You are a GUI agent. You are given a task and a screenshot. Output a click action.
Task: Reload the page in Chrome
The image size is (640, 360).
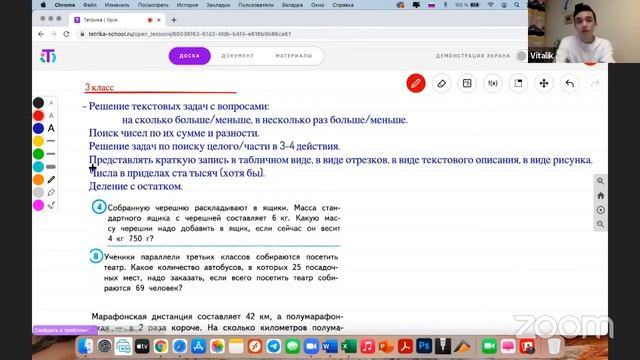click(66, 34)
